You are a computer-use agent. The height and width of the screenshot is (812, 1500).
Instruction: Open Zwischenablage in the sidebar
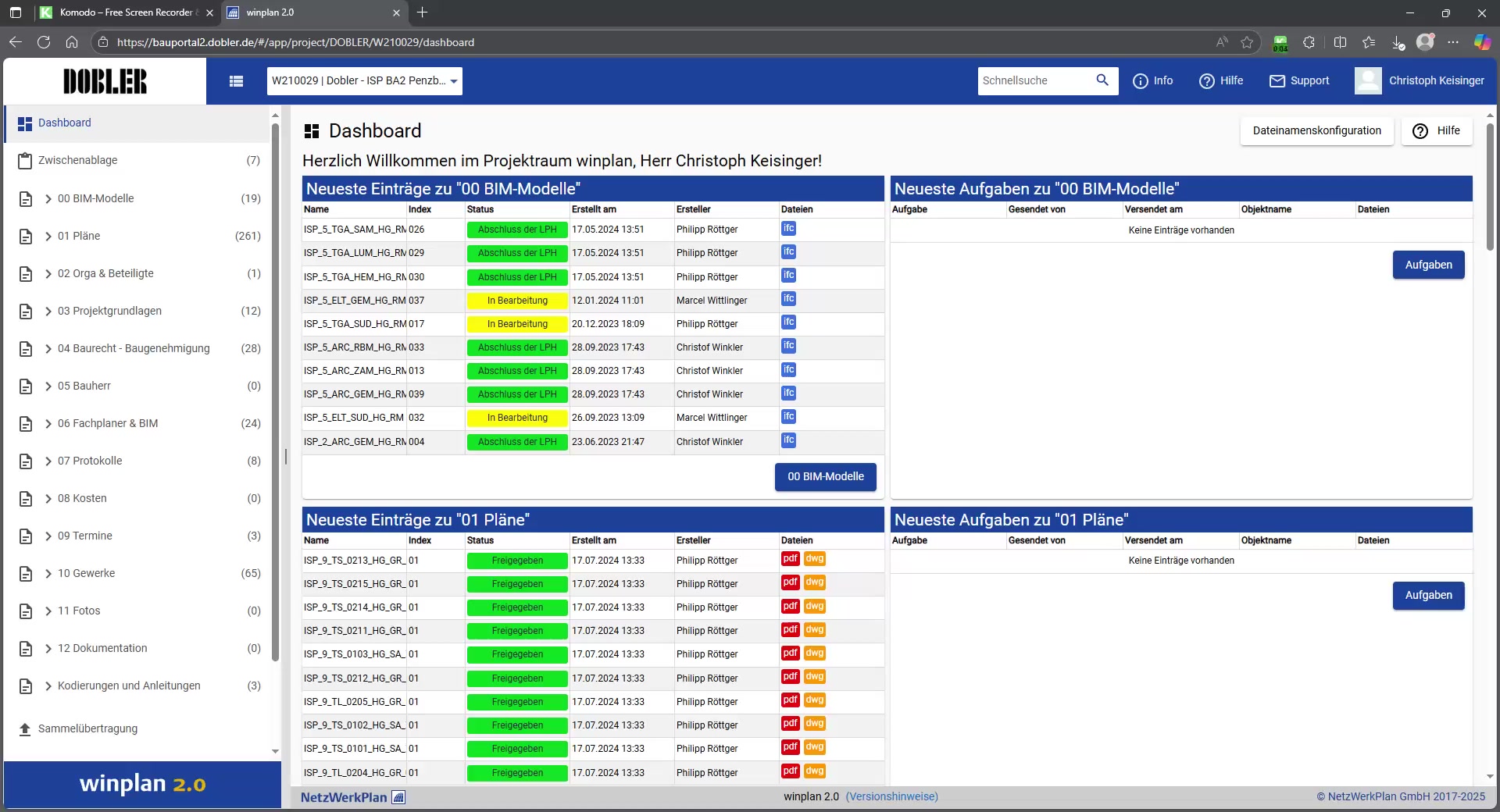click(137, 161)
